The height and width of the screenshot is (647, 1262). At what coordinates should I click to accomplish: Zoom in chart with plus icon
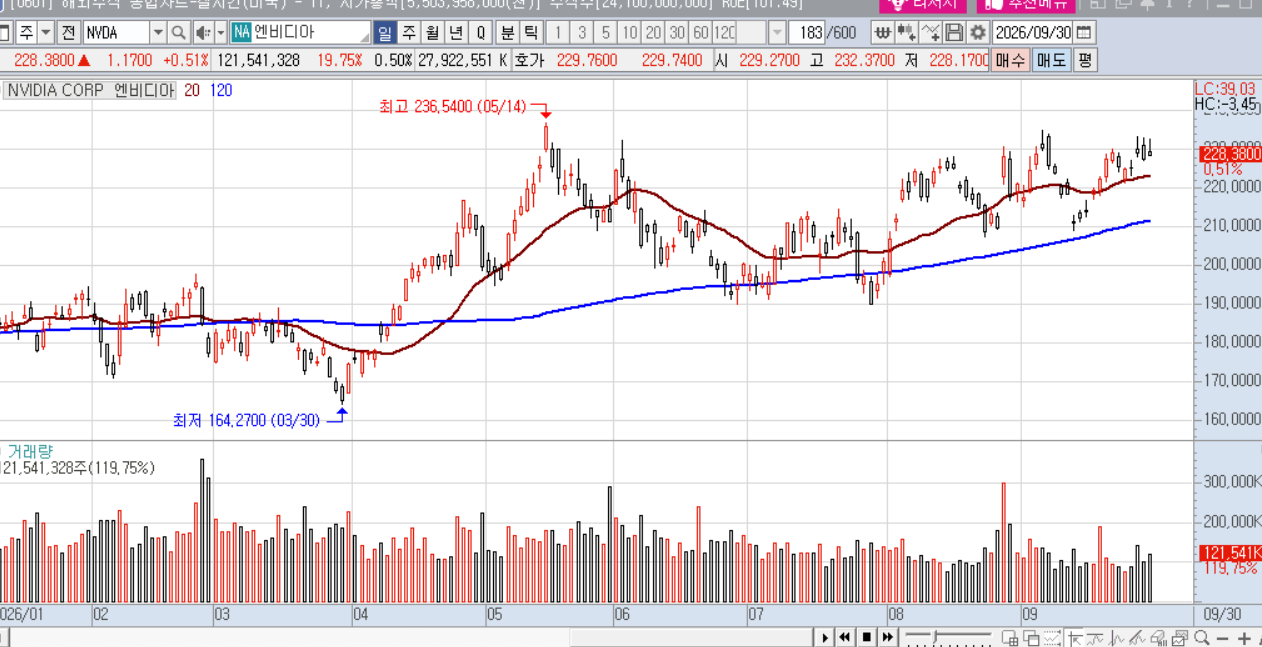[x=1244, y=638]
